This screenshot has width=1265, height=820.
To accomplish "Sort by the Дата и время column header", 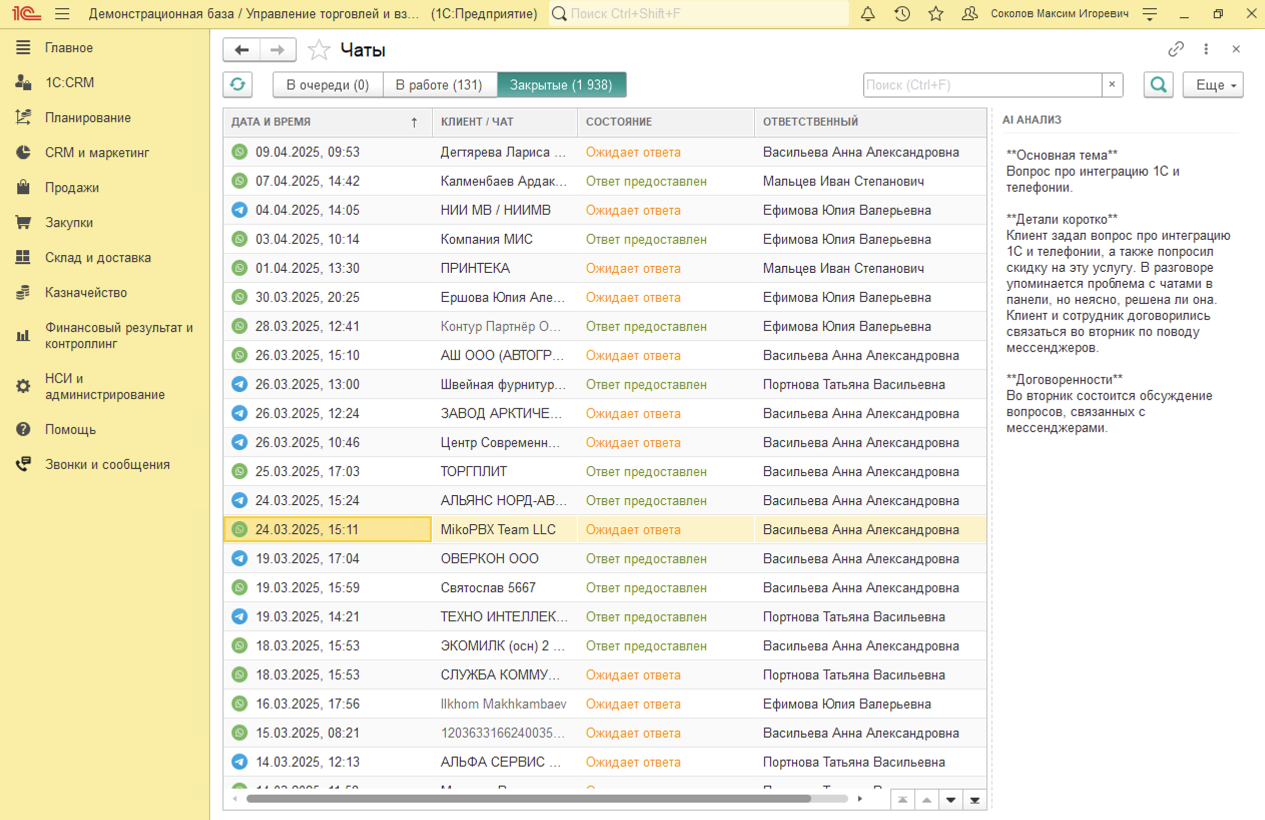I will click(271, 122).
